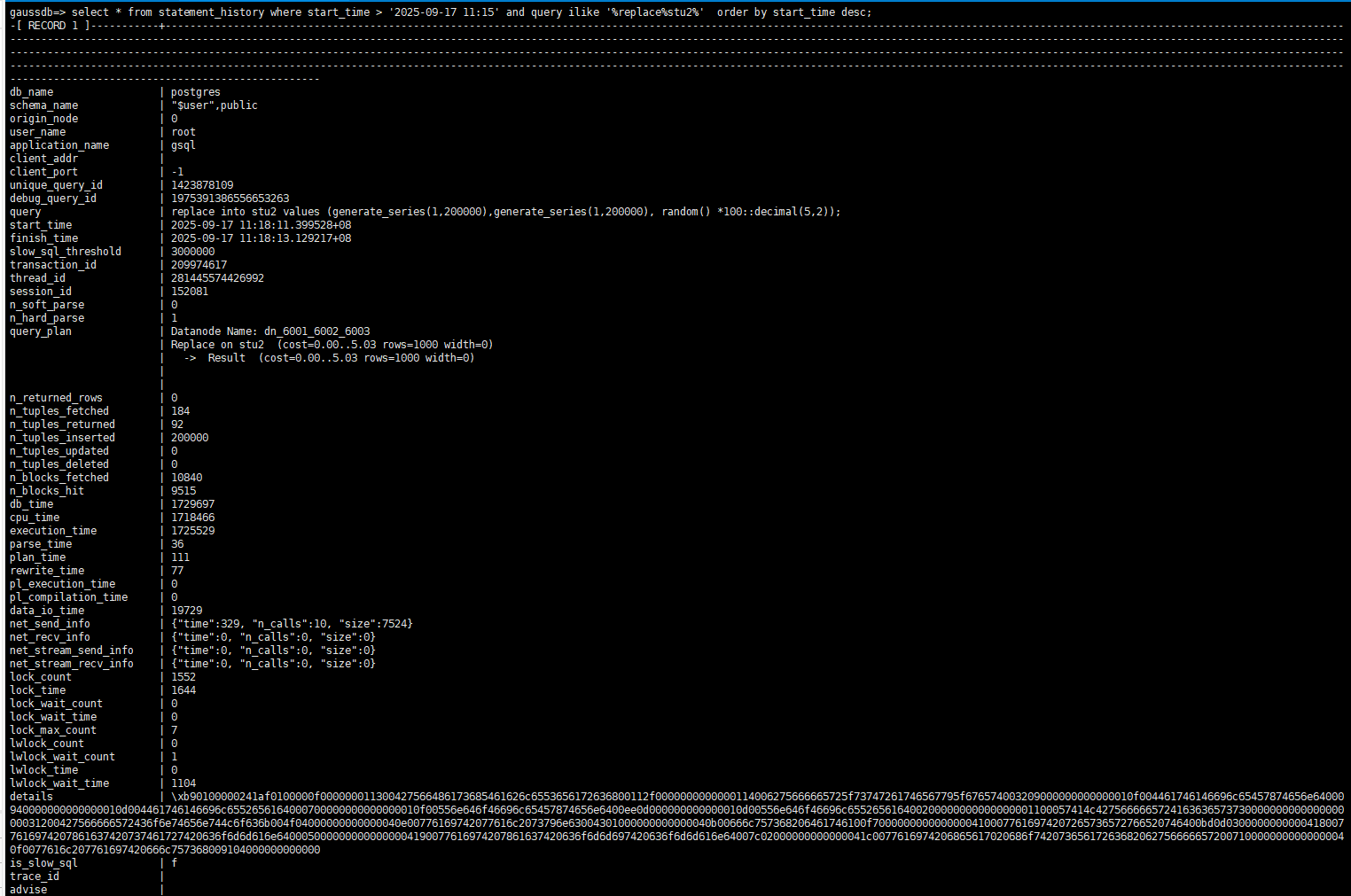Viewport: 1351px width, 896px height.
Task: Click the lwlock_wait_count field label
Action: point(62,757)
